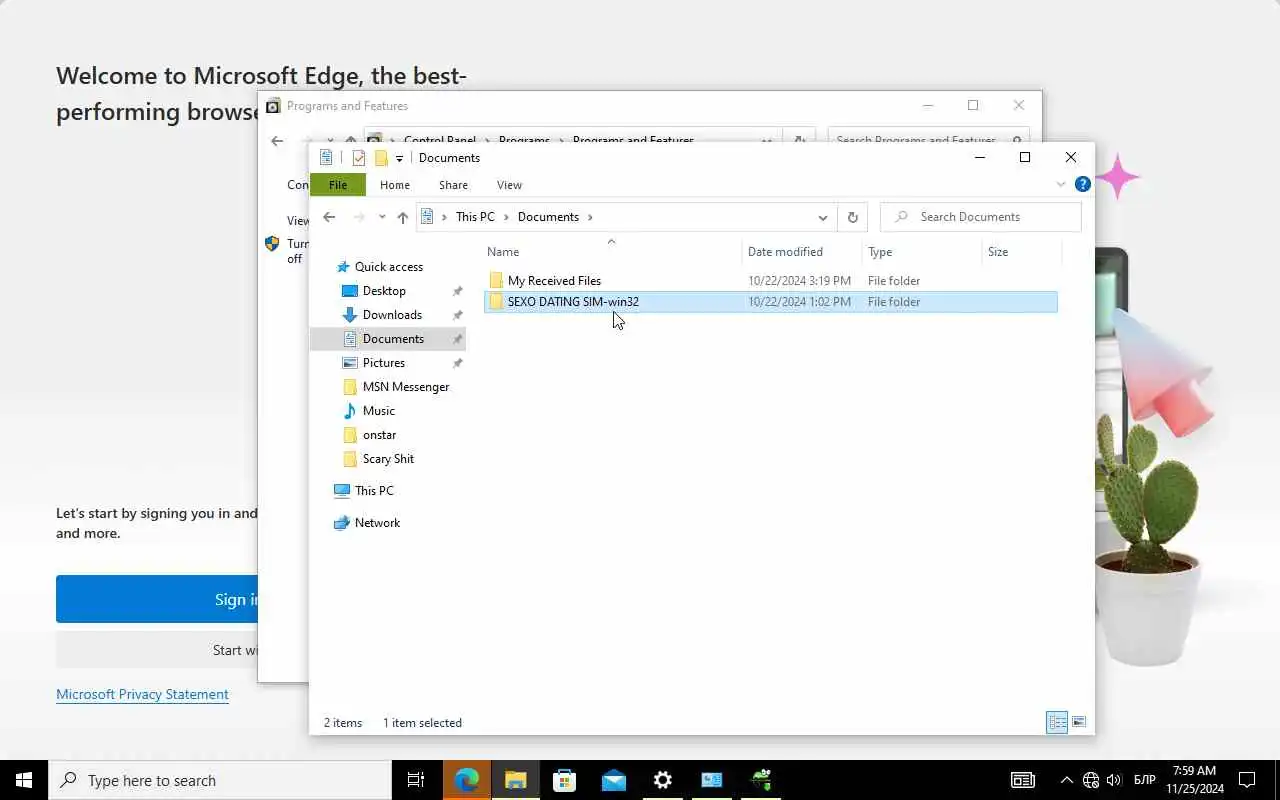Open the recent locations dropdown arrow

click(382, 217)
